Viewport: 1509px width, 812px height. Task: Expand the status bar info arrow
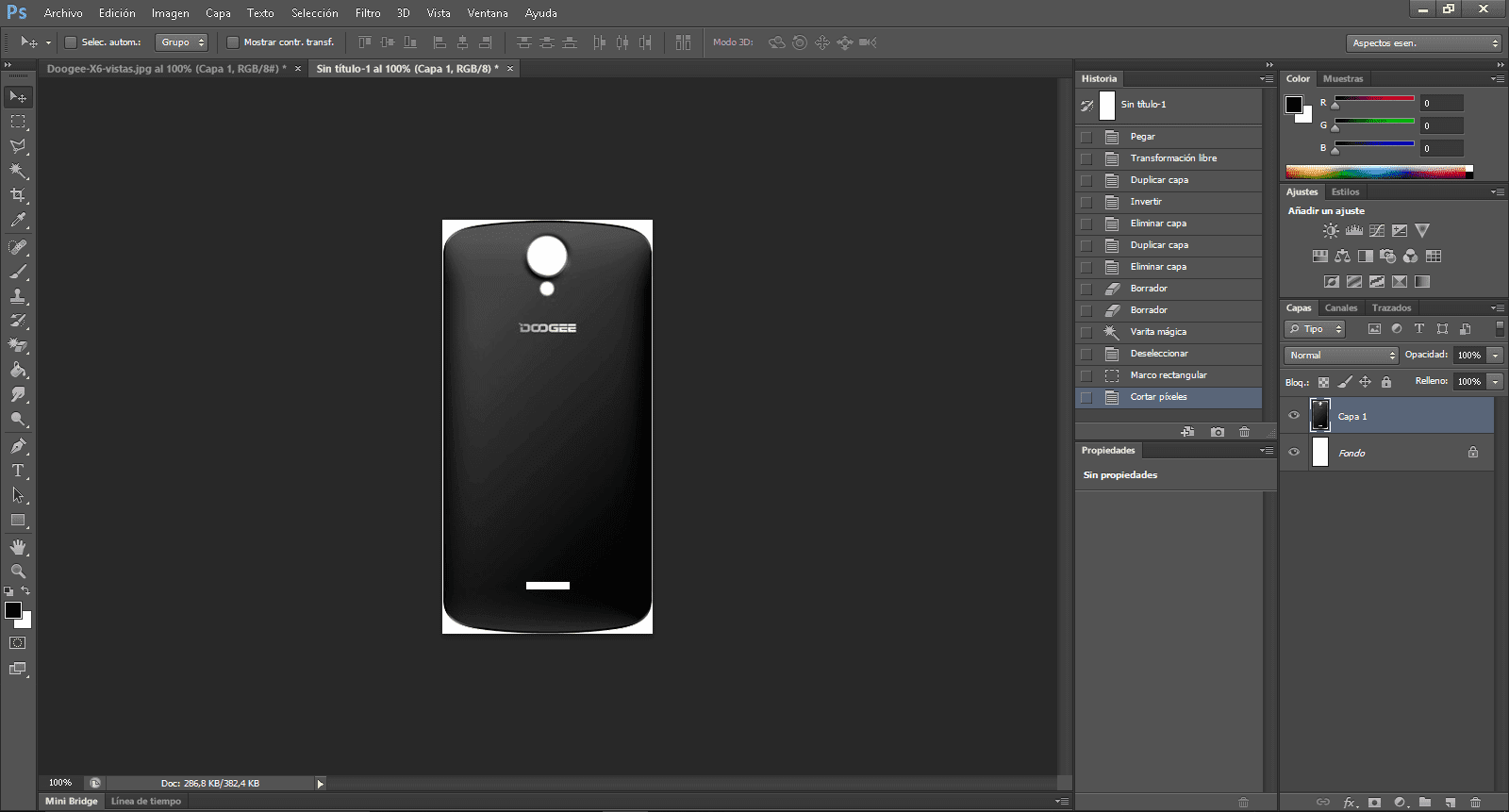321,784
